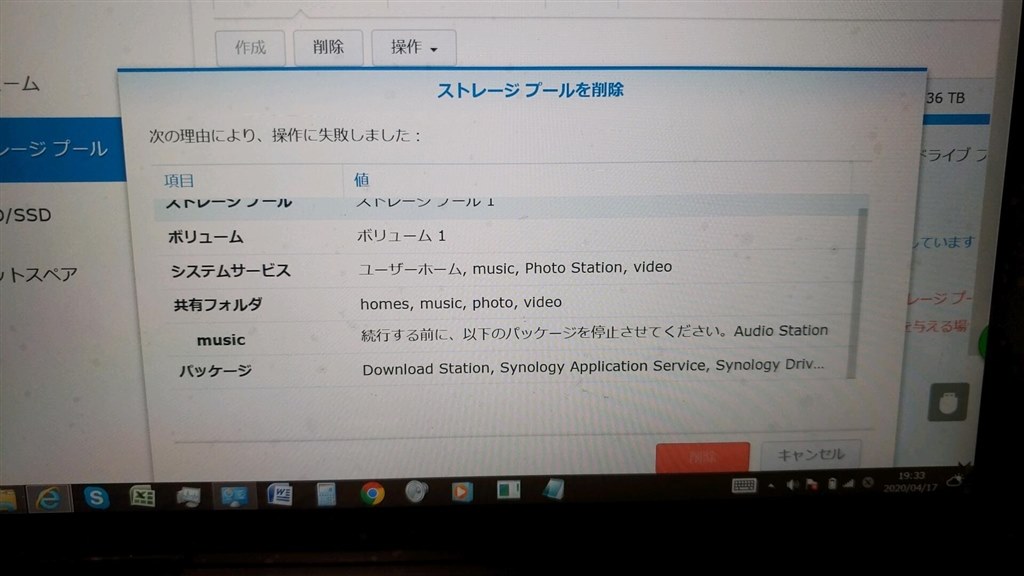Open the remote desktop taskbar icon
Image resolution: width=1024 pixels, height=576 pixels.
234,496
